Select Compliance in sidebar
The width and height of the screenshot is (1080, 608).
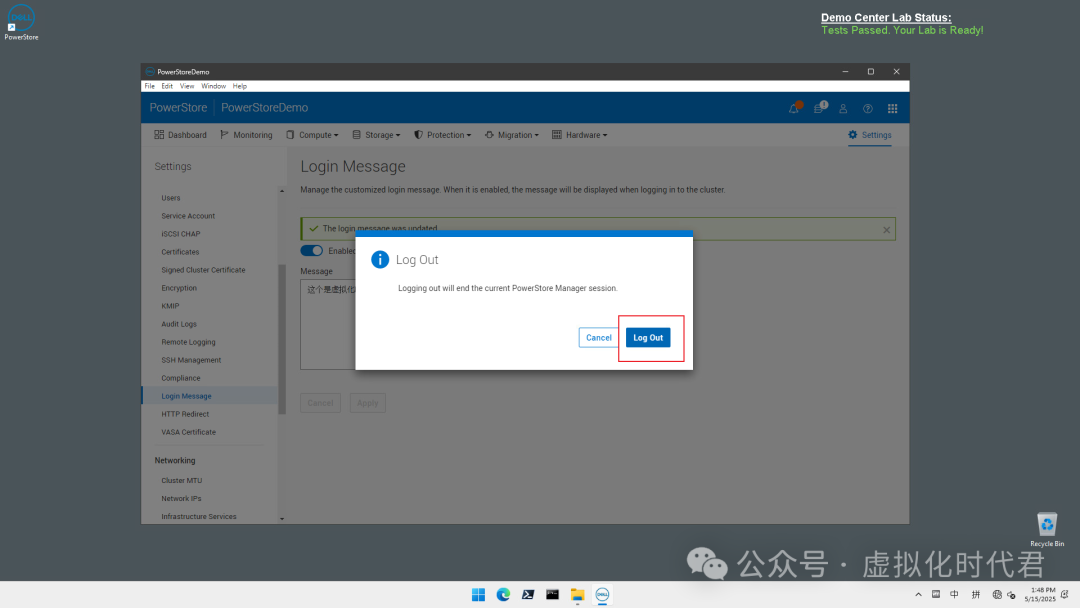180,378
